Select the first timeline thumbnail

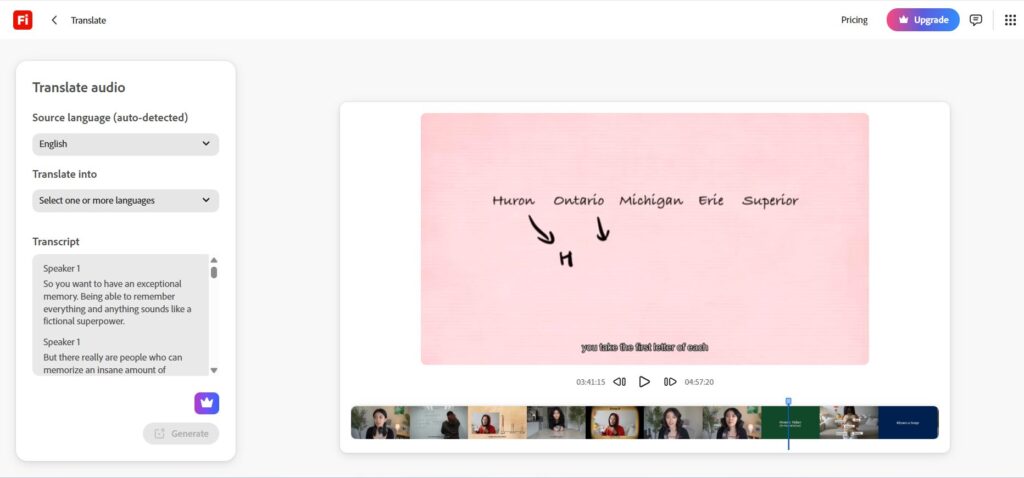(x=380, y=422)
